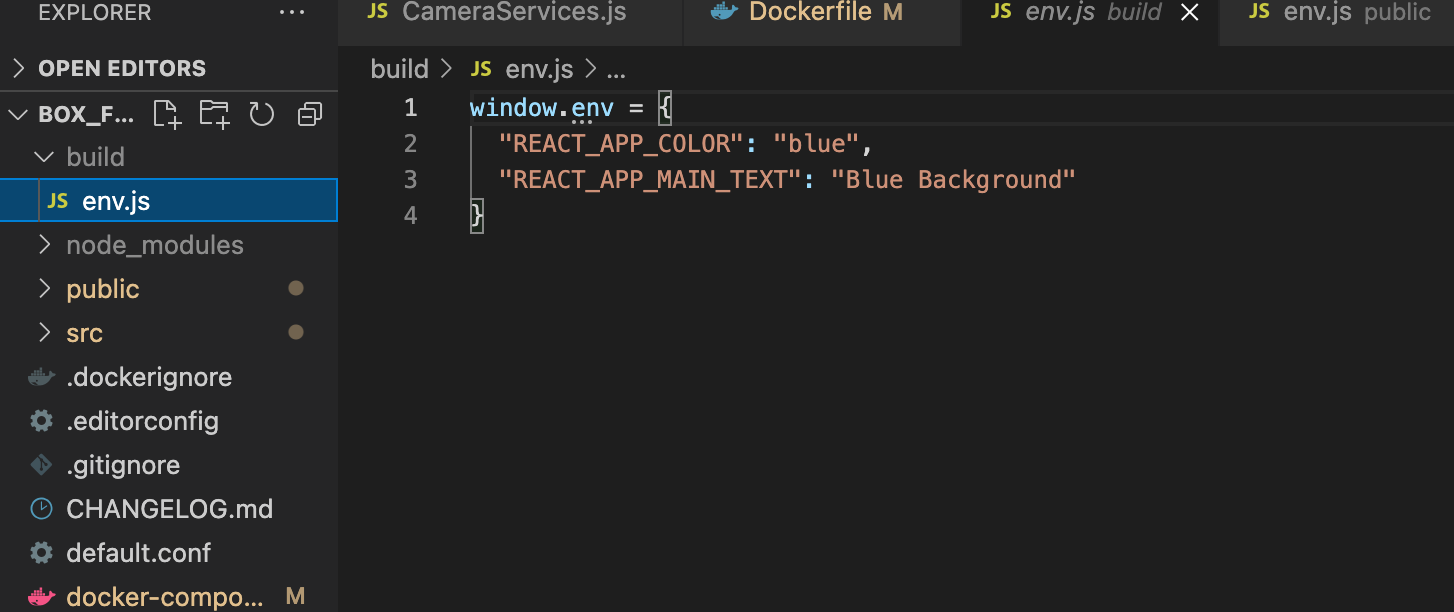Click line number 3 in the gutter
Image resolution: width=1454 pixels, height=612 pixels.
click(x=410, y=180)
